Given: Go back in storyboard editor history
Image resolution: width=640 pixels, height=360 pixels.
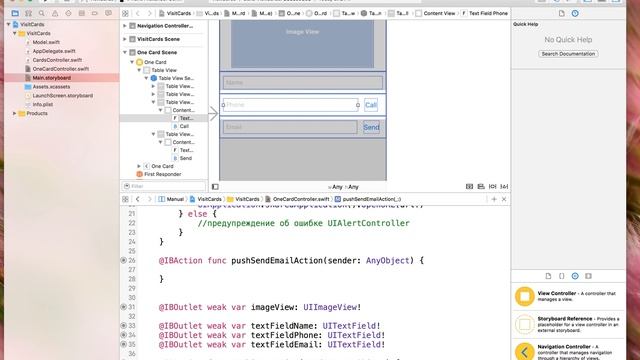Looking at the screenshot, I should [138, 13].
